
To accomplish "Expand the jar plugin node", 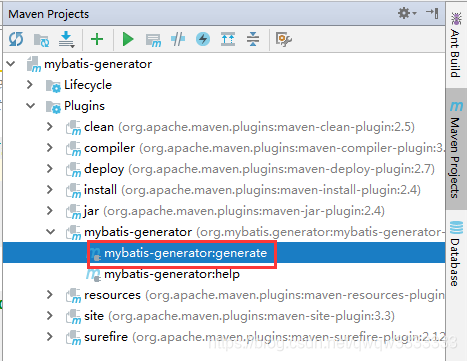I will [50, 211].
